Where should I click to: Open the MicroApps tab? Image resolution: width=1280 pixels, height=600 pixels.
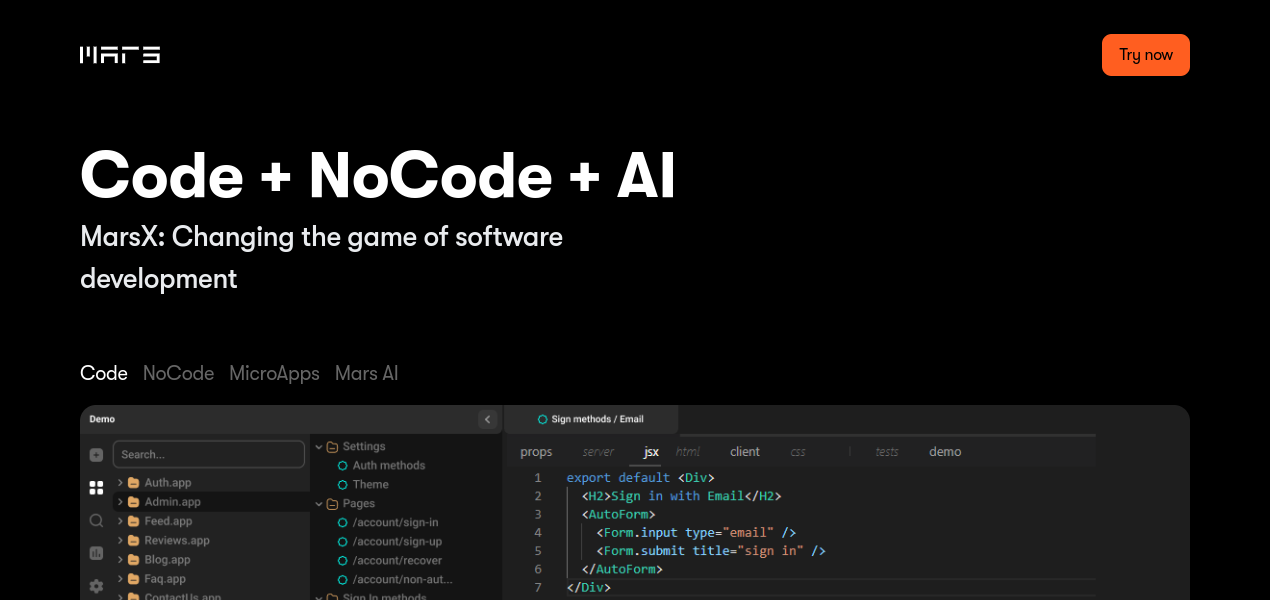tap(274, 373)
